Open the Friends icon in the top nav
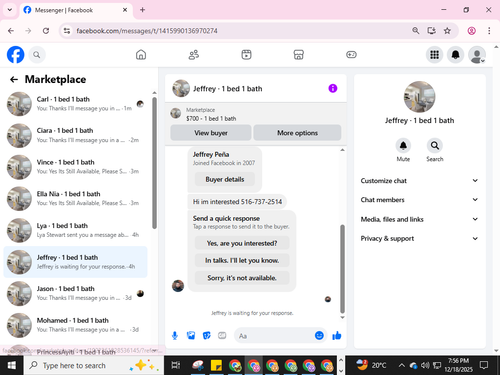 [194, 55]
